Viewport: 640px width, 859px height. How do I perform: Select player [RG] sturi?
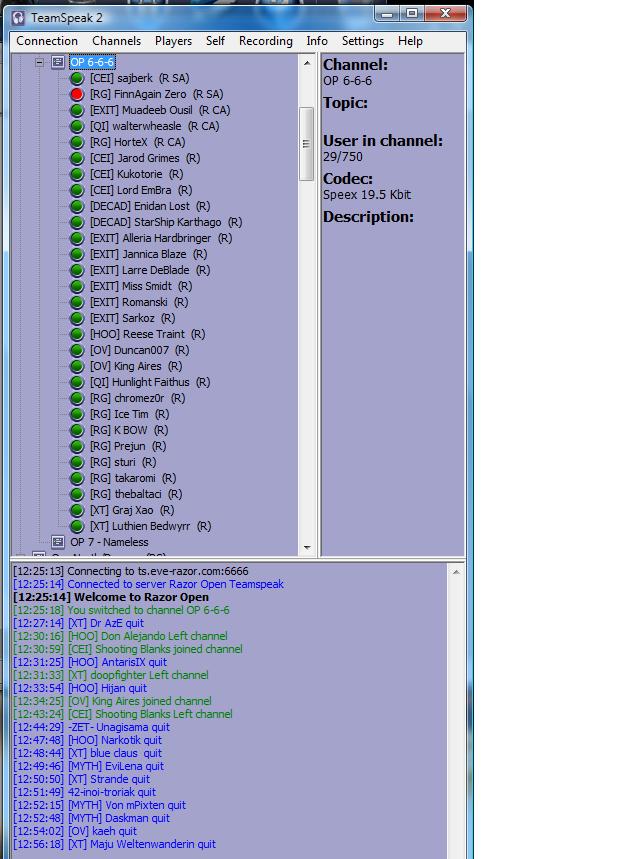point(123,462)
